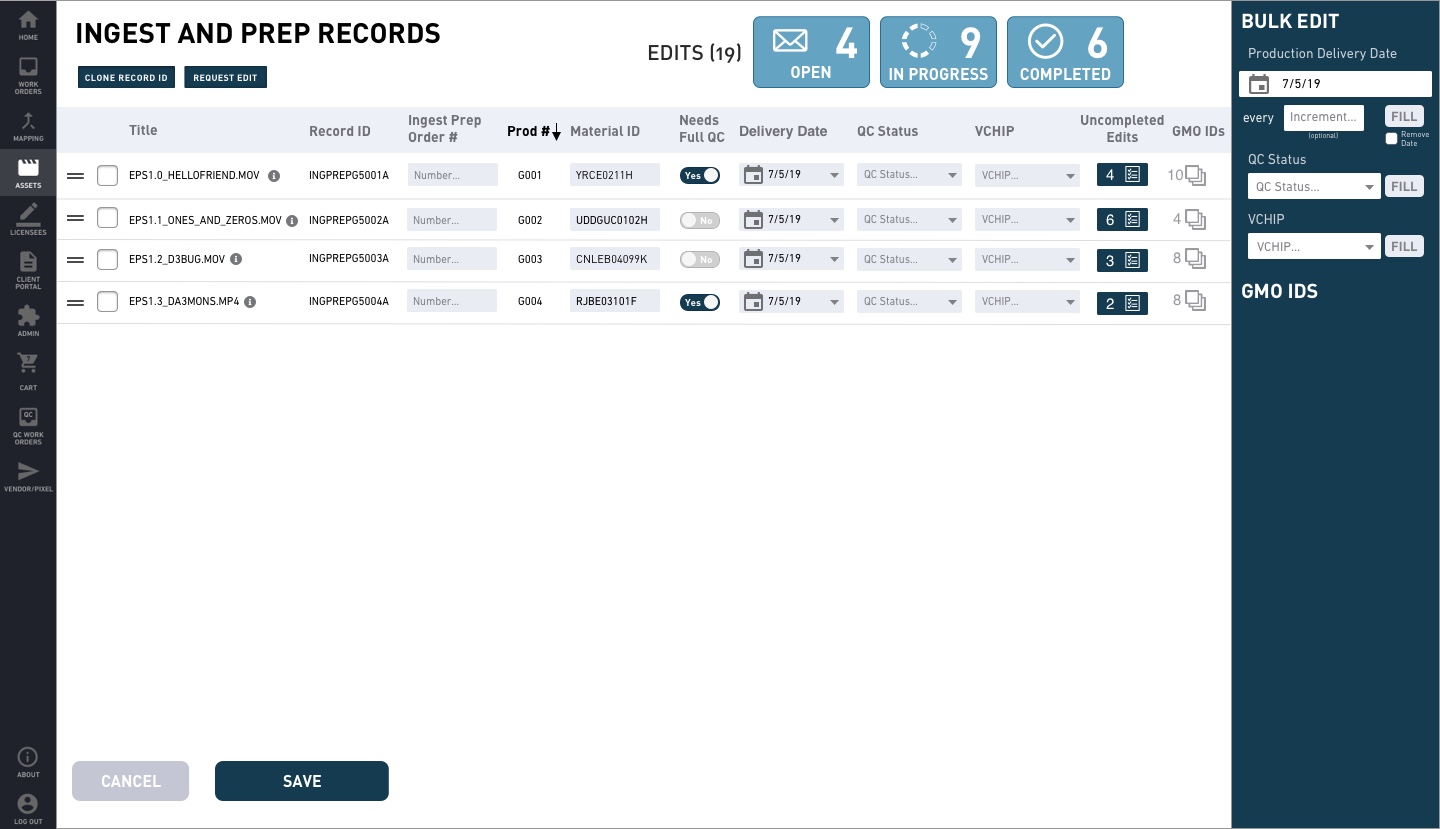Click GMO IDs copy icon for EPS1.0_HELLOFRIEND.MOV

[1195, 176]
